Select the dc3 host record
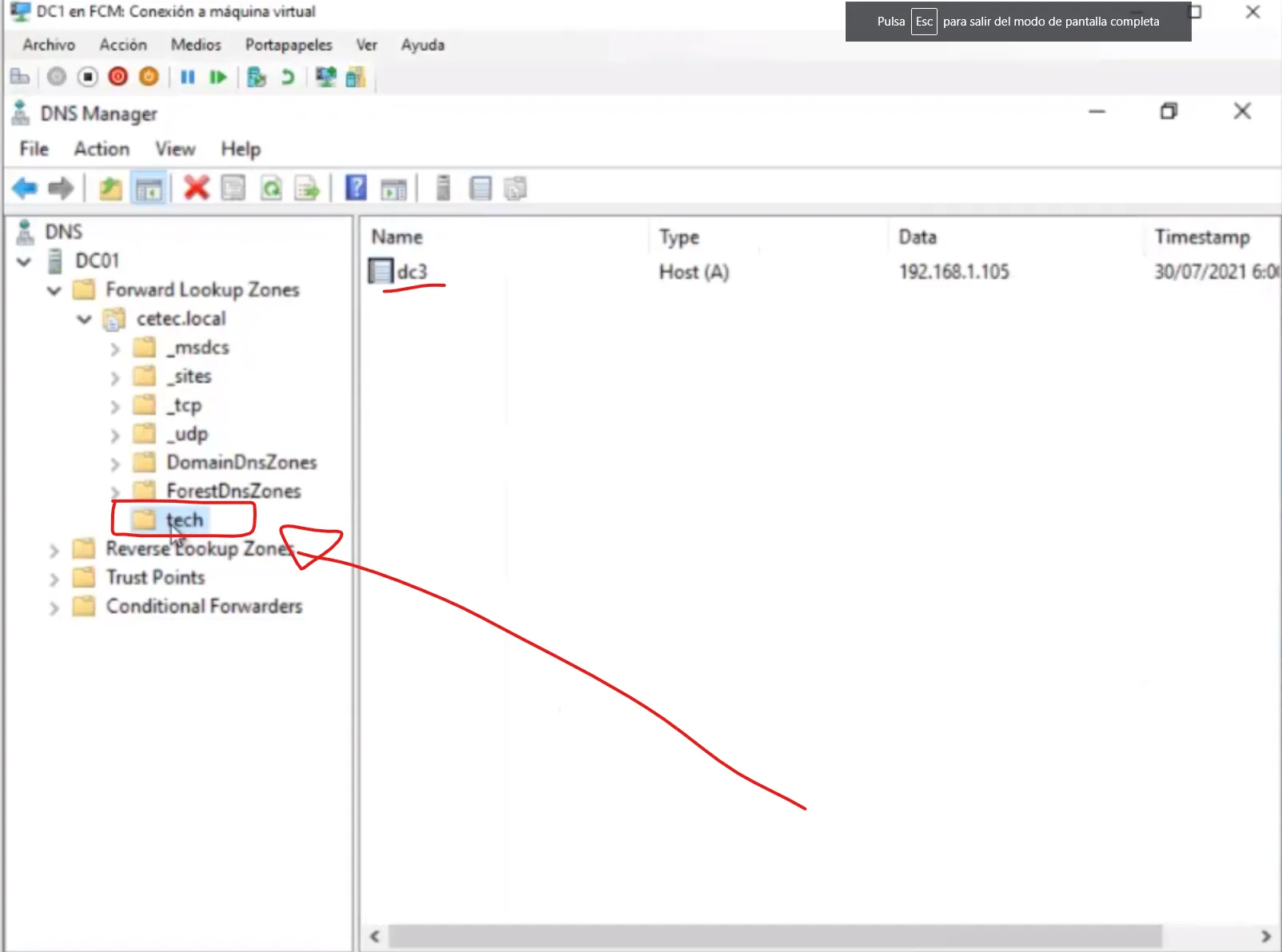Screen dimensions: 1282x952 pyautogui.click(x=412, y=272)
